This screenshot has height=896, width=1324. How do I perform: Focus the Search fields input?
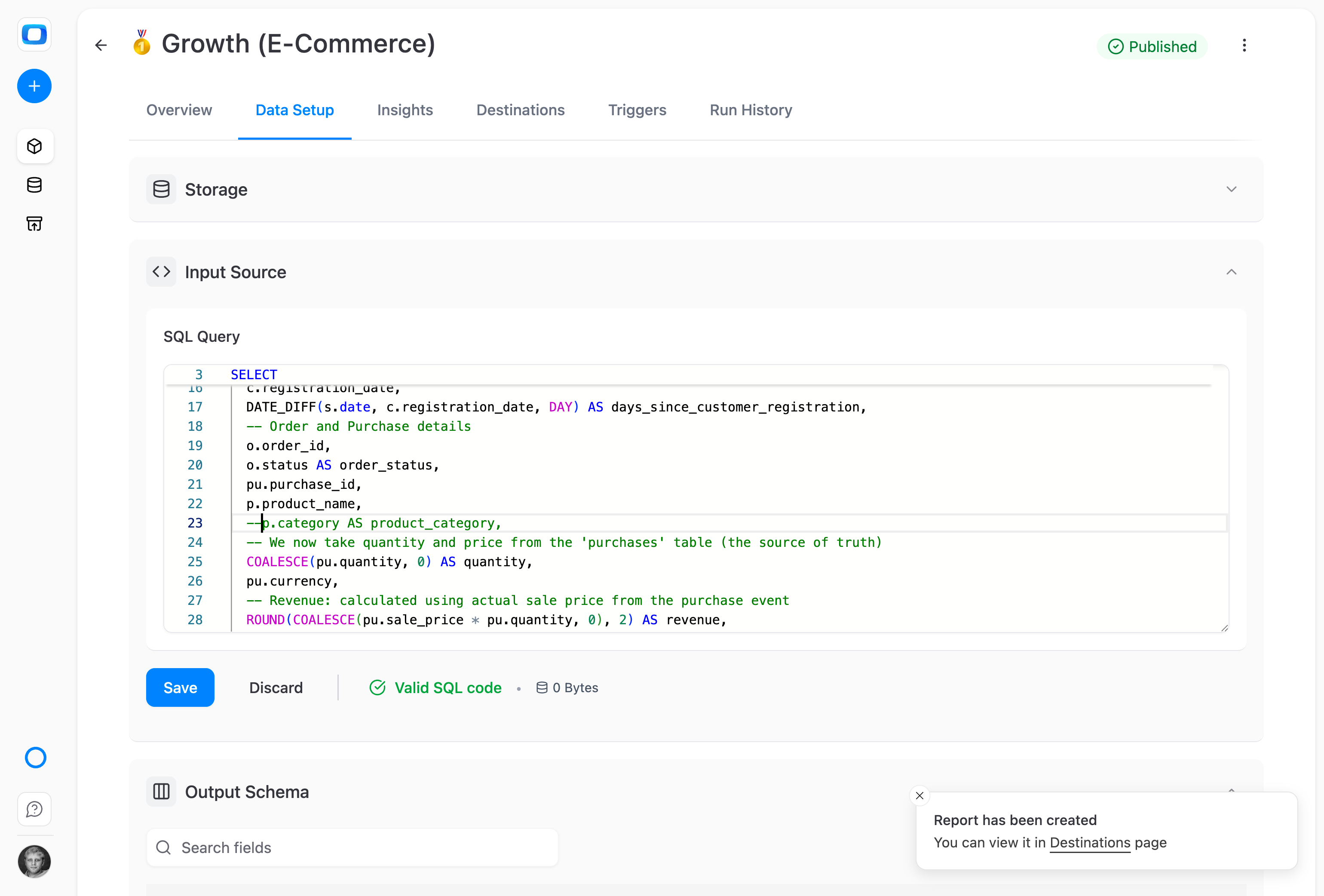352,847
